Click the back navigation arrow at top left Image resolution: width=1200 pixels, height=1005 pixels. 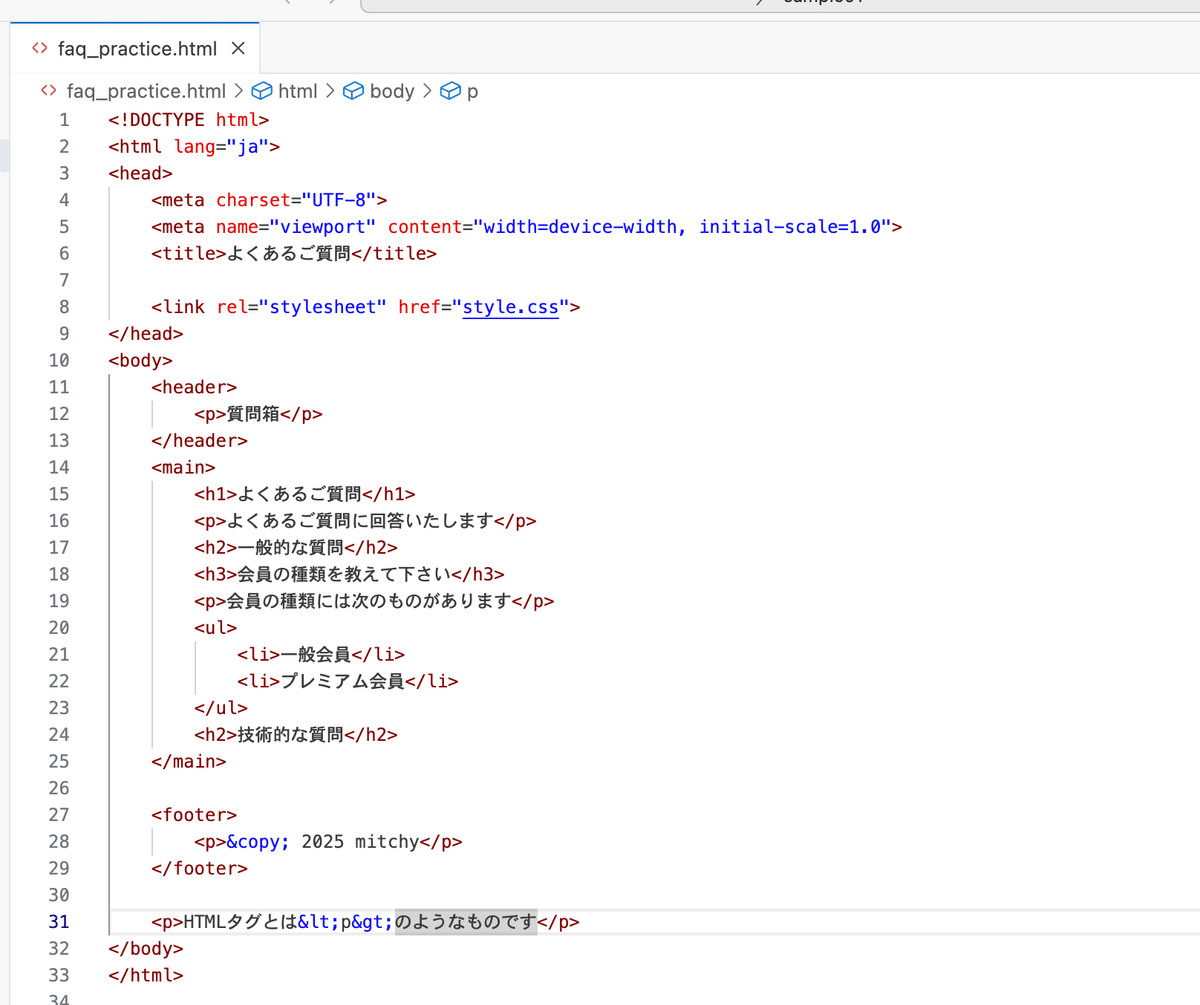tap(288, 3)
